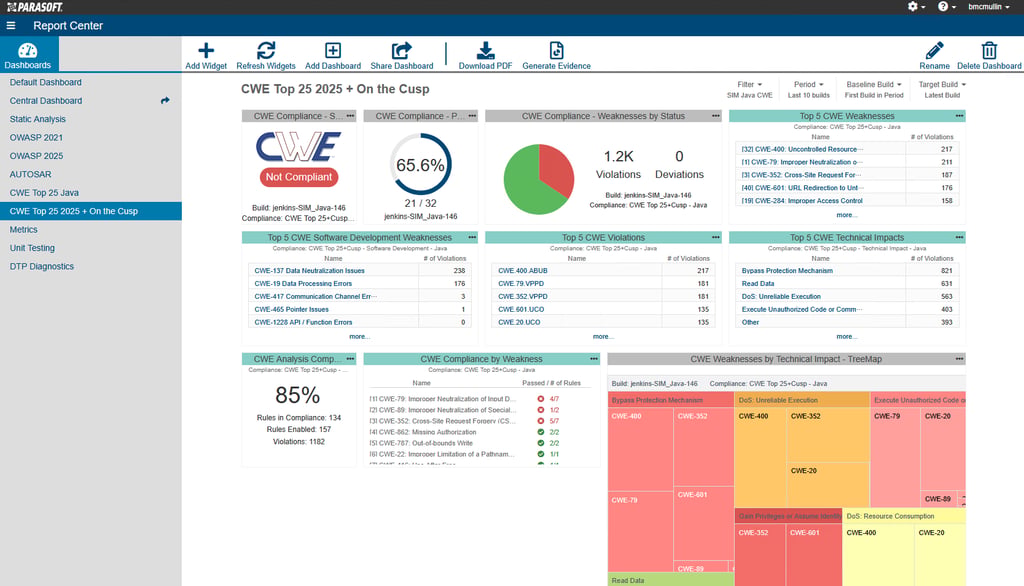The height and width of the screenshot is (586, 1024).
Task: Click the share arrow beside Central Dashboard
Action: click(165, 101)
